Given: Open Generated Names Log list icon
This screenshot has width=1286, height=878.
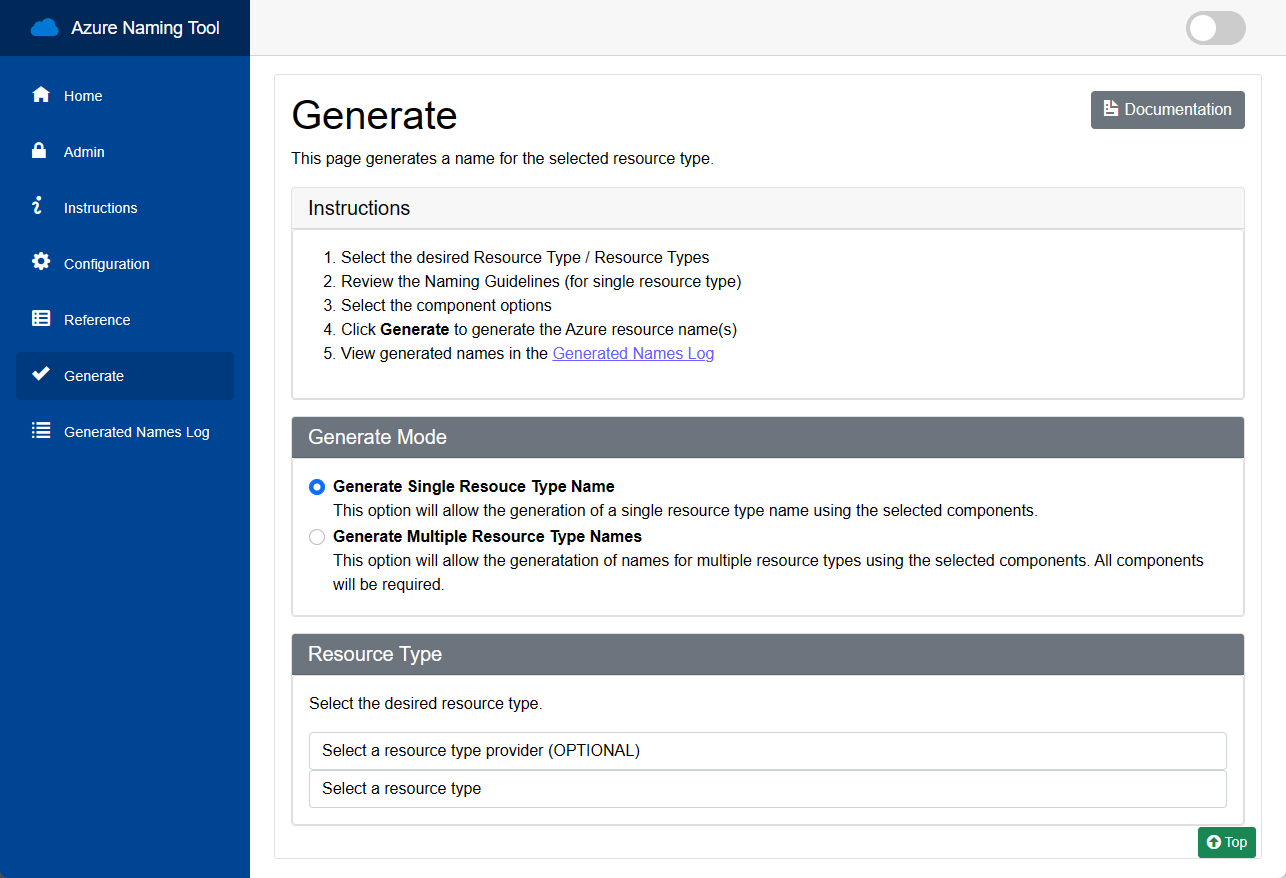Looking at the screenshot, I should (x=40, y=430).
